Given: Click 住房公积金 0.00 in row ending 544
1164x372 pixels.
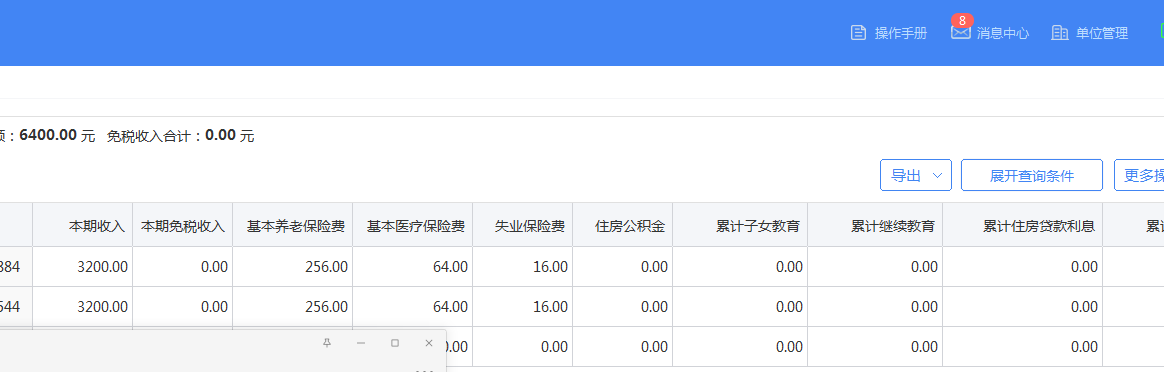Looking at the screenshot, I should pos(654,307).
